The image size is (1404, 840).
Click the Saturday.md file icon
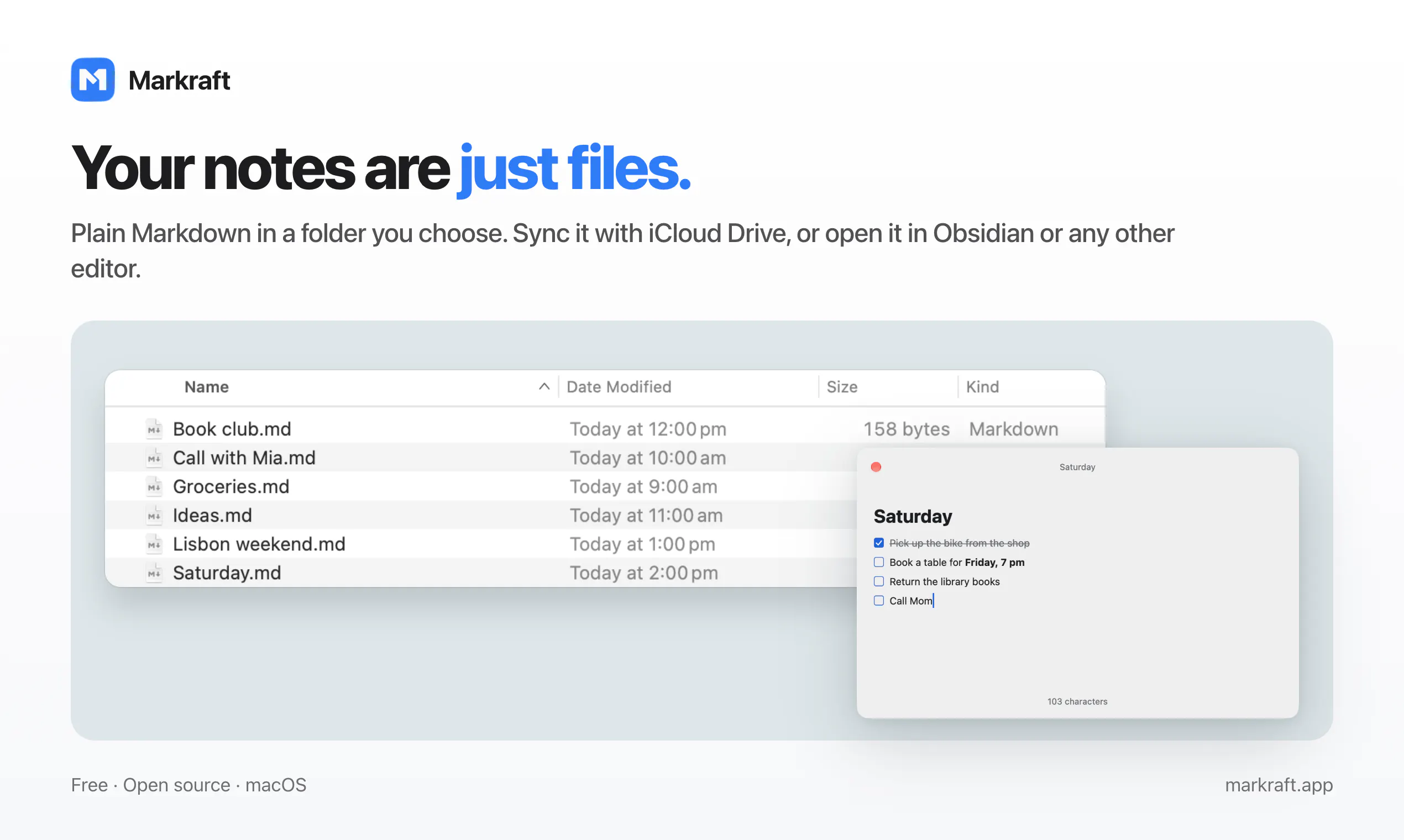click(154, 574)
